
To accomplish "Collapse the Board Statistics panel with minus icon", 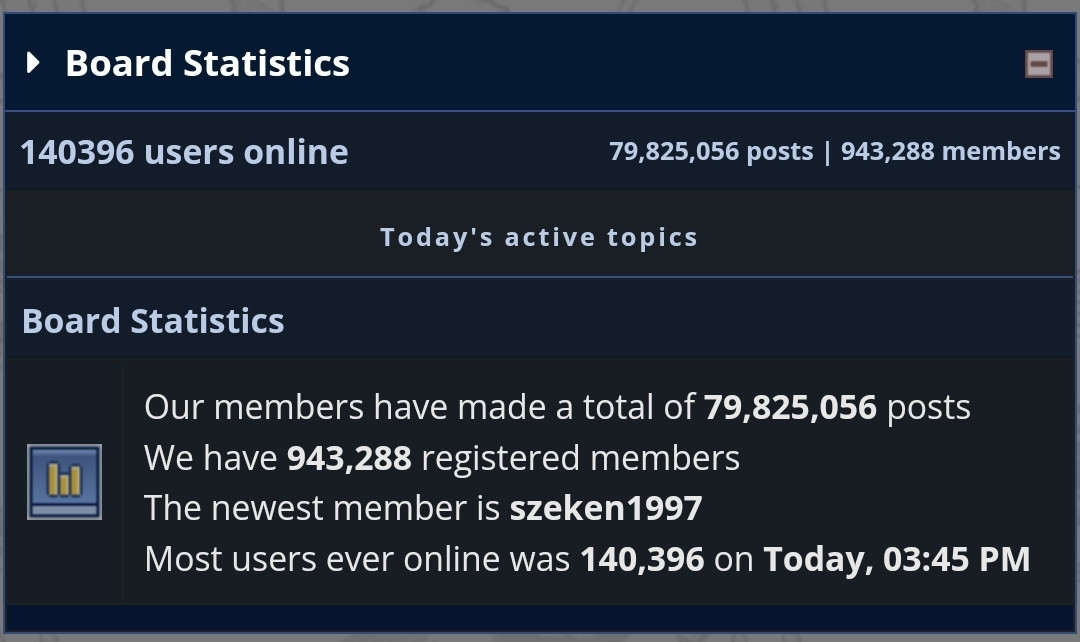I will tap(1039, 64).
